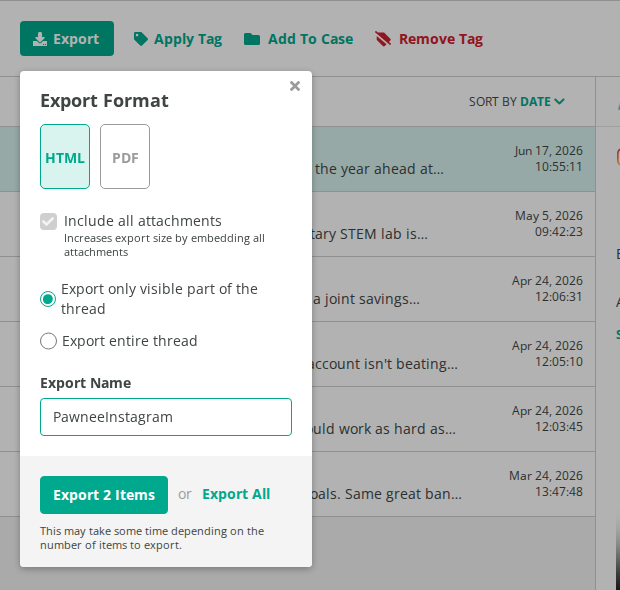620x590 pixels.
Task: Click the 'account isn't beating...' snippet
Action: click(385, 364)
